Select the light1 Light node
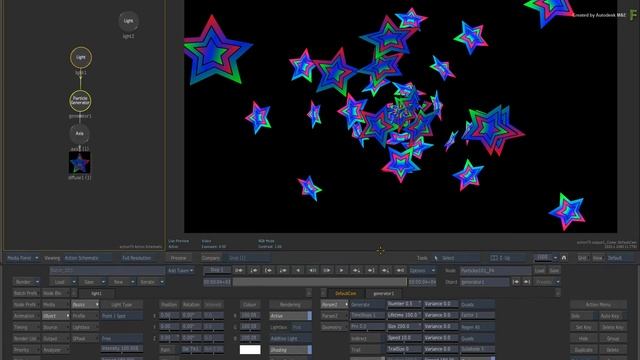Screen dimensions: 640x360 tap(81, 57)
